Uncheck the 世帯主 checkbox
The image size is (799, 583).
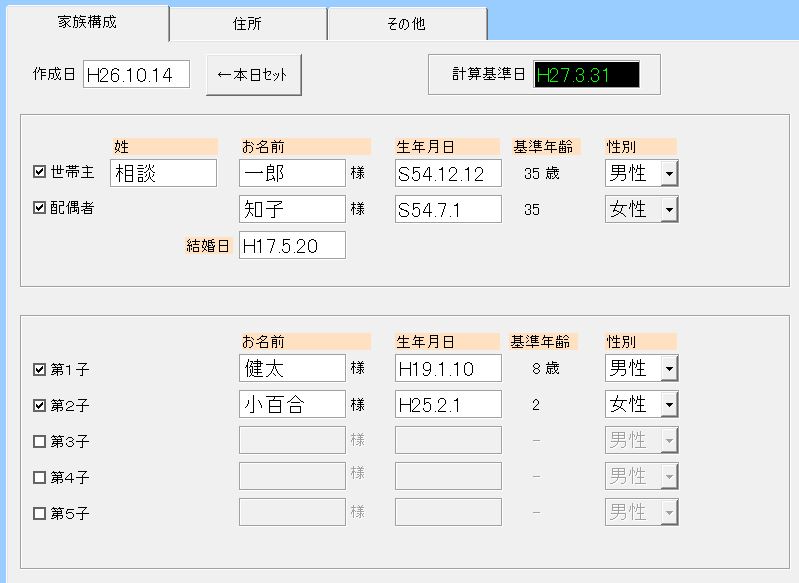40,173
